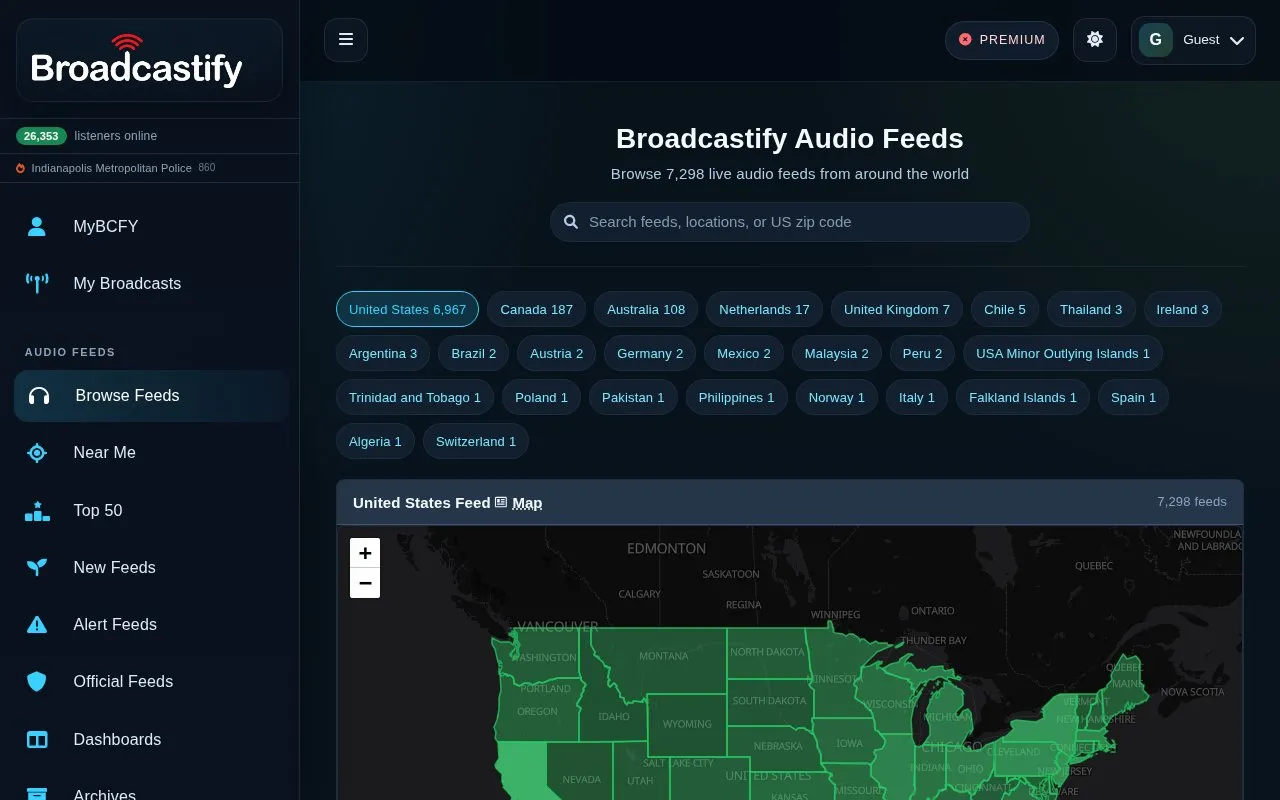Click the Alert Feeds warning icon
The height and width of the screenshot is (800, 1280).
37,625
